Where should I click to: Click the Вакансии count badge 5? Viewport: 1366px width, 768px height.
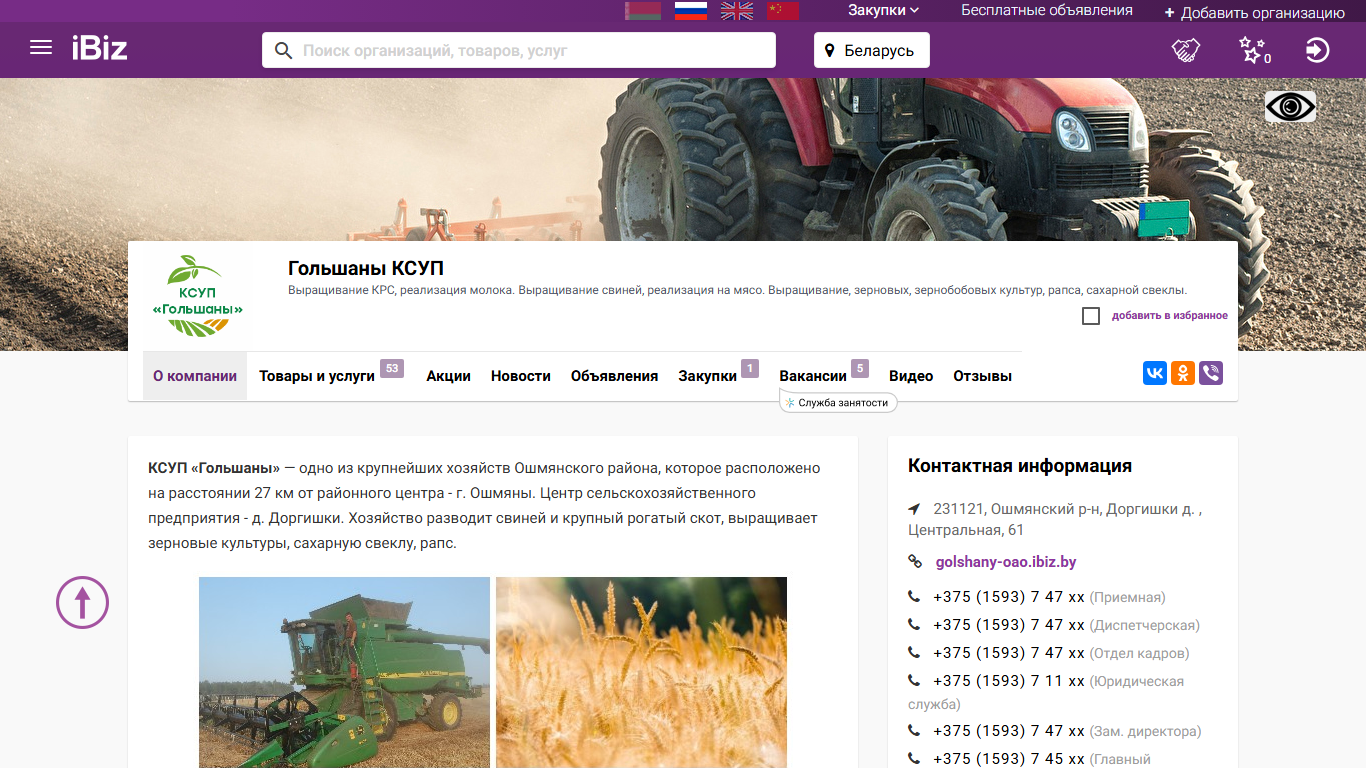[860, 368]
